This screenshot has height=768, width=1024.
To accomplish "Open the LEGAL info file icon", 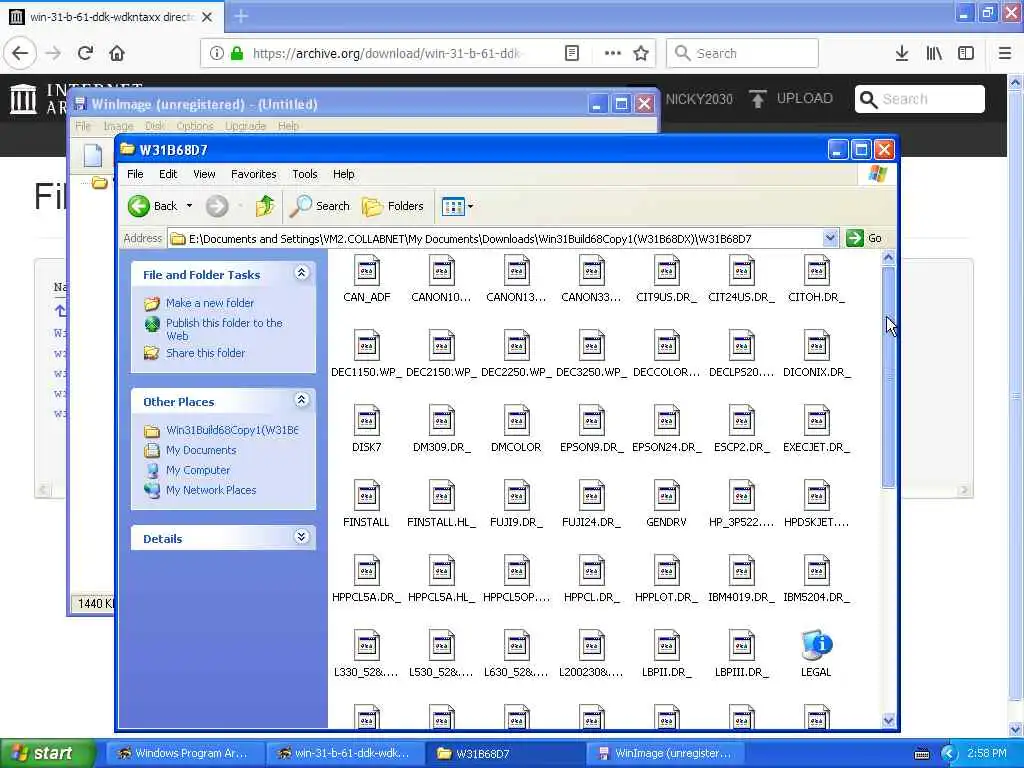I will [816, 647].
